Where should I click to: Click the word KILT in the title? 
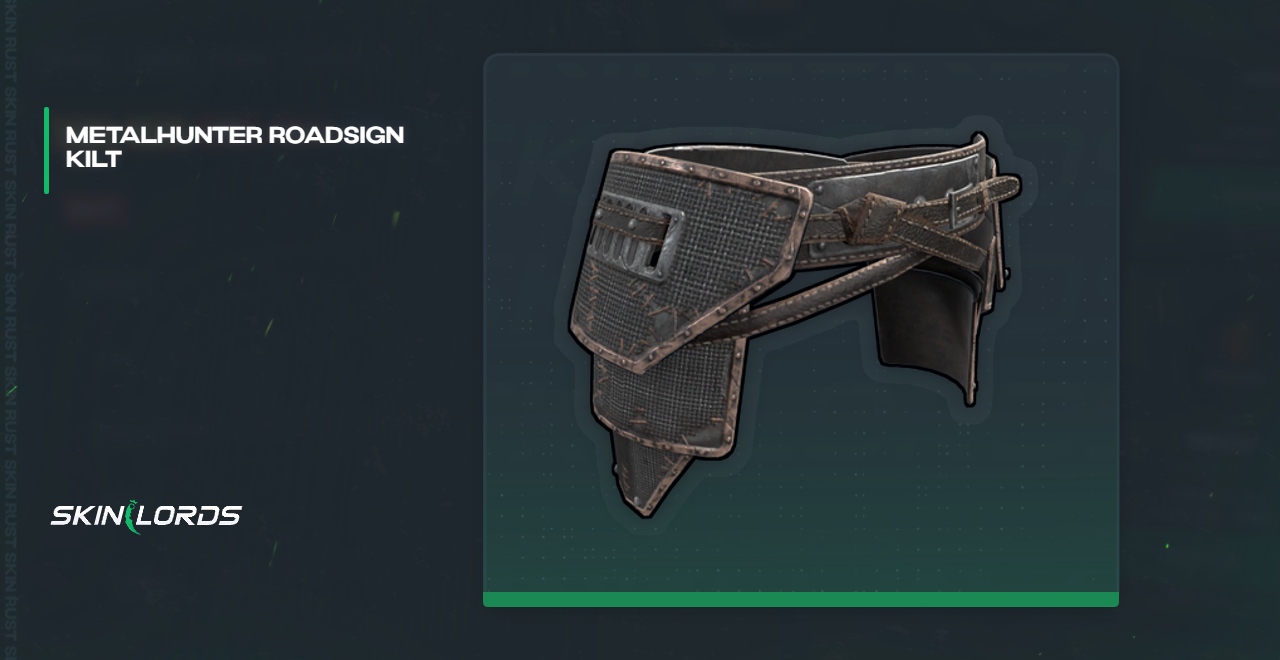(x=93, y=159)
